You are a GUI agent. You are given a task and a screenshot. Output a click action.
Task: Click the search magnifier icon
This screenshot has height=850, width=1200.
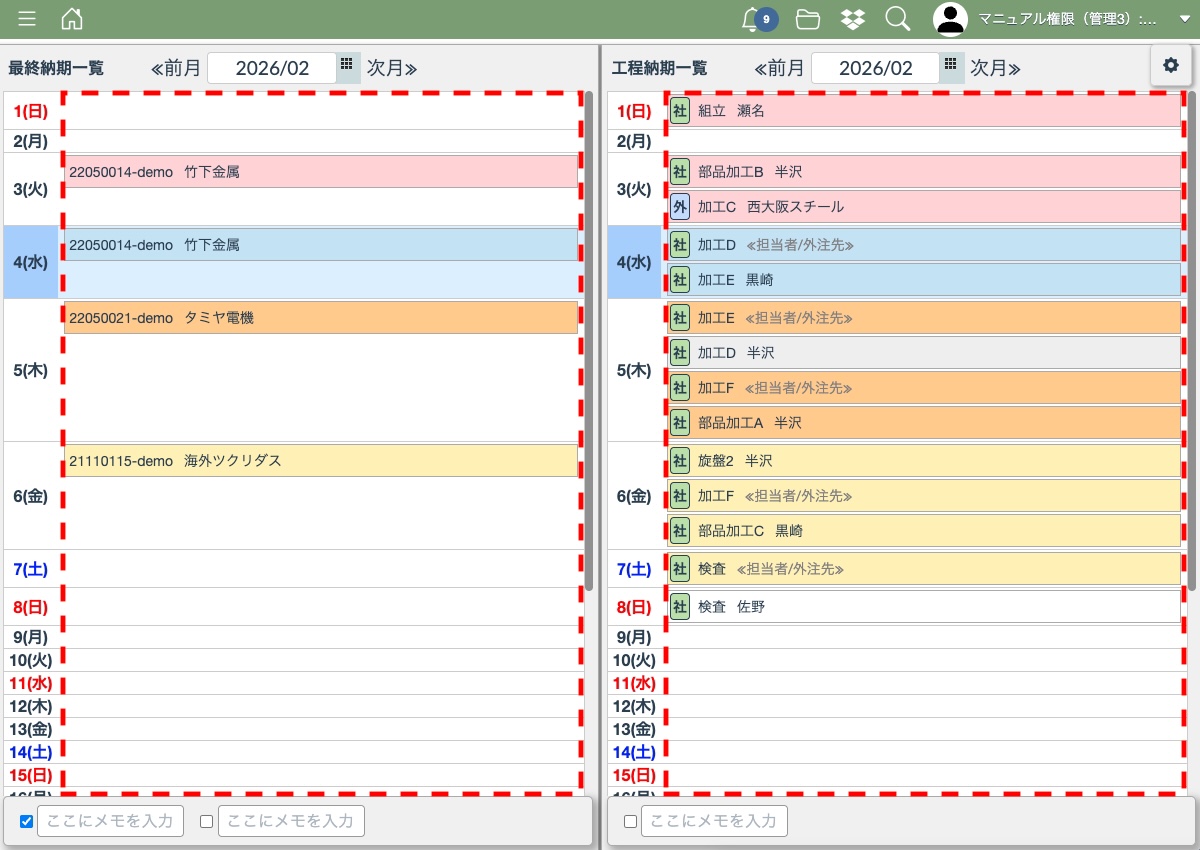click(x=897, y=19)
